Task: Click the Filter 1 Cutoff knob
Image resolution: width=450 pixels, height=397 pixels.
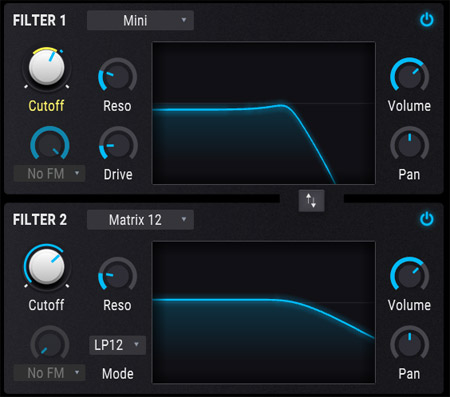Action: click(46, 68)
